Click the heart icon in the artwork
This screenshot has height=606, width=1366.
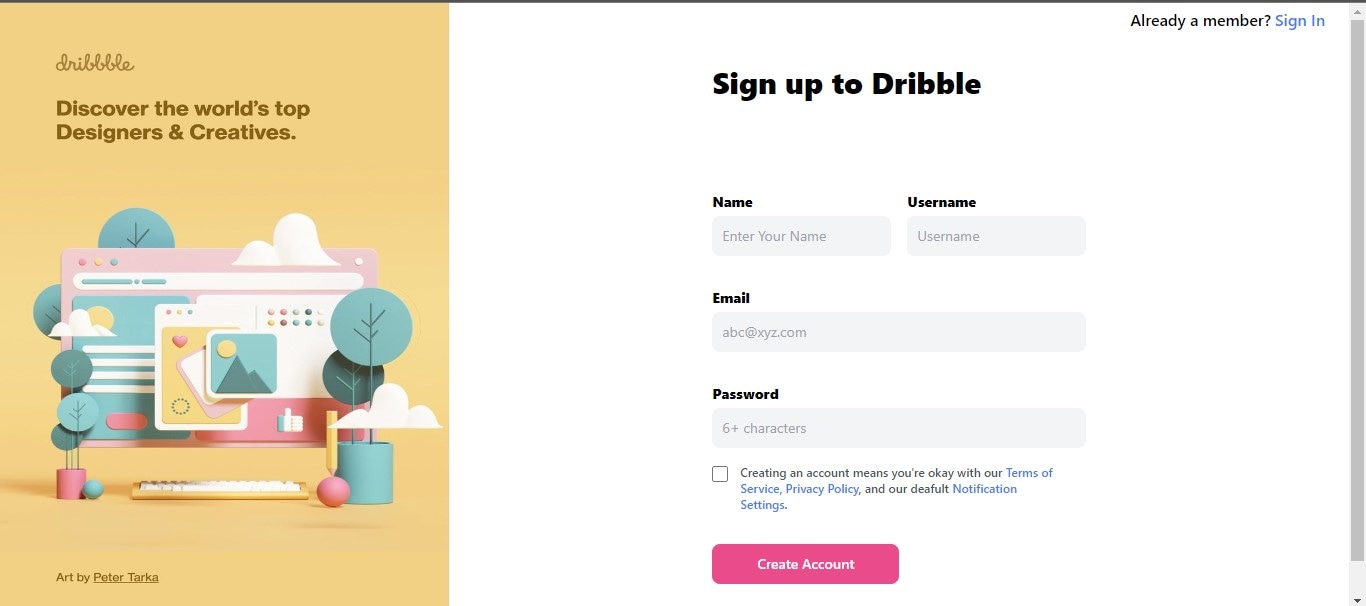click(x=180, y=341)
